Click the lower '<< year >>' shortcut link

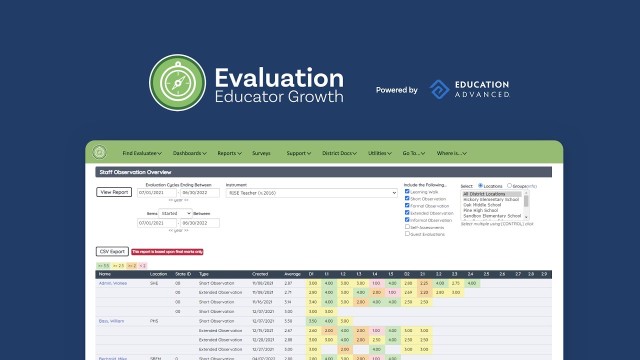click(x=178, y=231)
